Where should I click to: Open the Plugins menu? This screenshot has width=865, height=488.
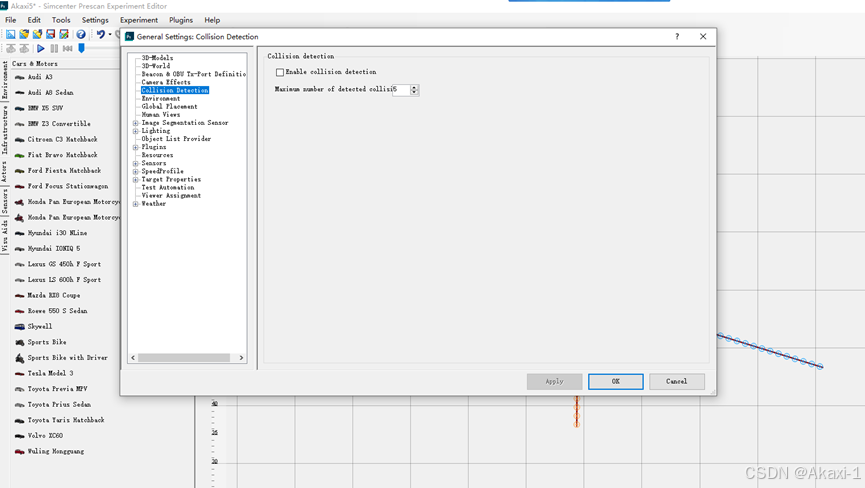coord(181,20)
